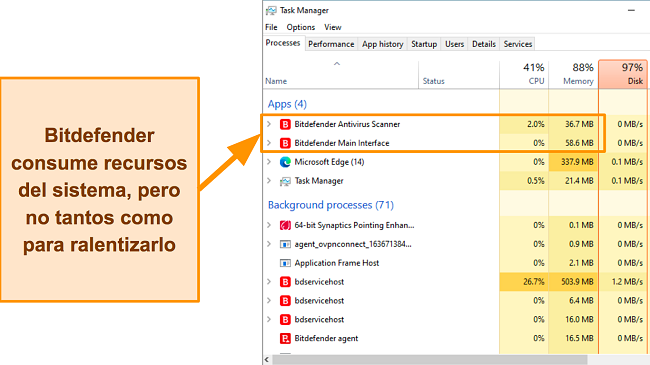Expand Bitdefender Antivirus Scanner process group
Image resolution: width=650 pixels, height=365 pixels.
pyautogui.click(x=269, y=124)
